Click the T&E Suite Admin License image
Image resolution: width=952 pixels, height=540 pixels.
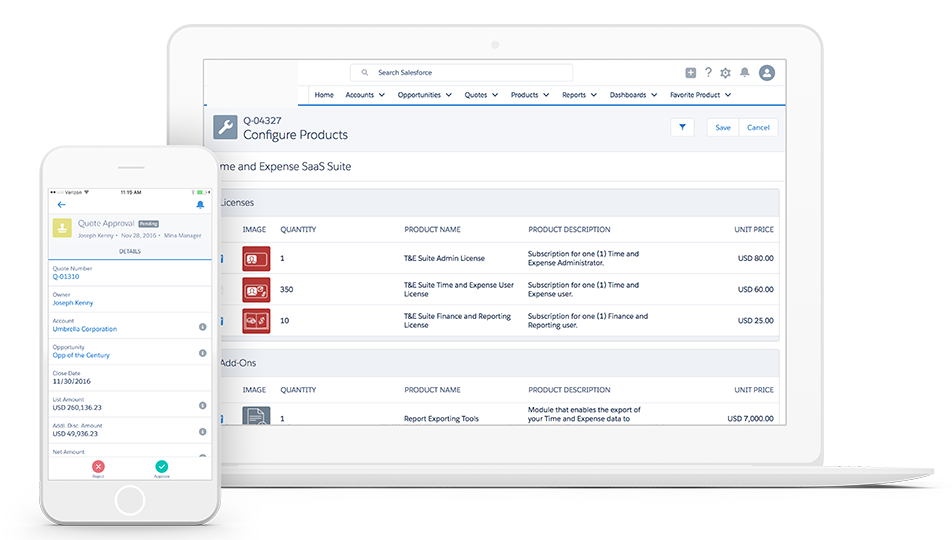click(256, 259)
